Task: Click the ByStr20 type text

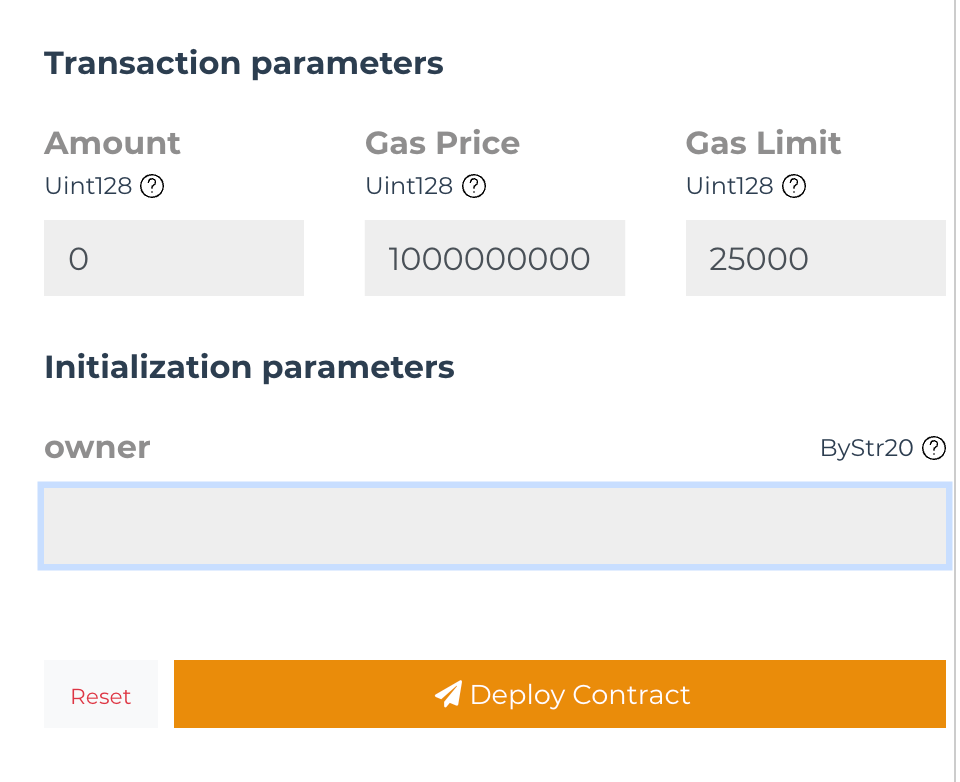Action: (867, 448)
